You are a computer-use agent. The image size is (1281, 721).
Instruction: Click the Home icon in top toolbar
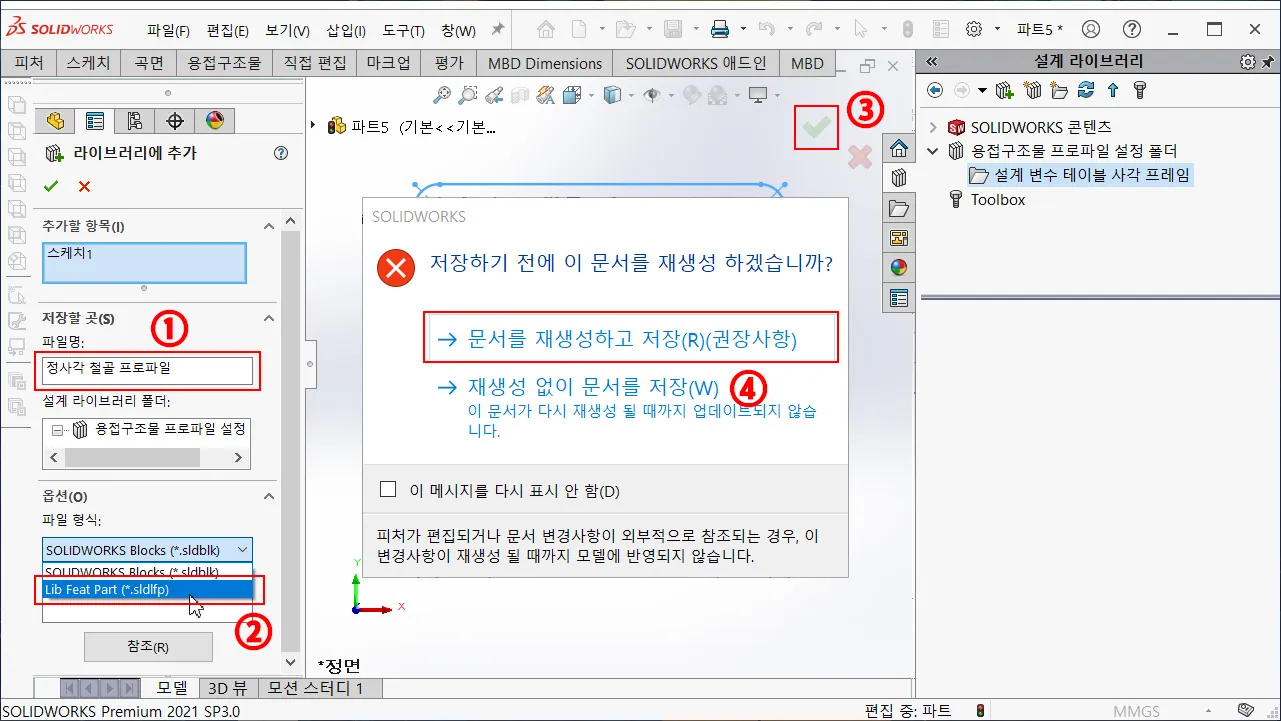coord(545,29)
